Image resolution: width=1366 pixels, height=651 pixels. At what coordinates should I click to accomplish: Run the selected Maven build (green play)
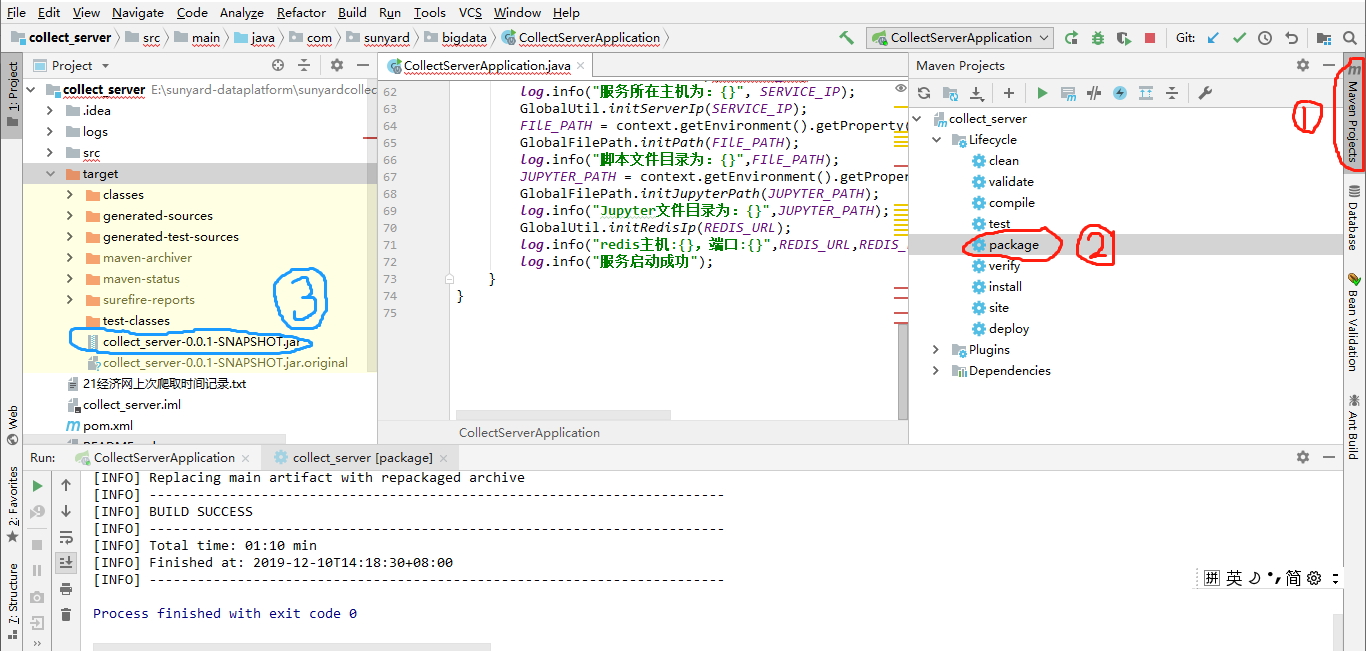click(1042, 93)
